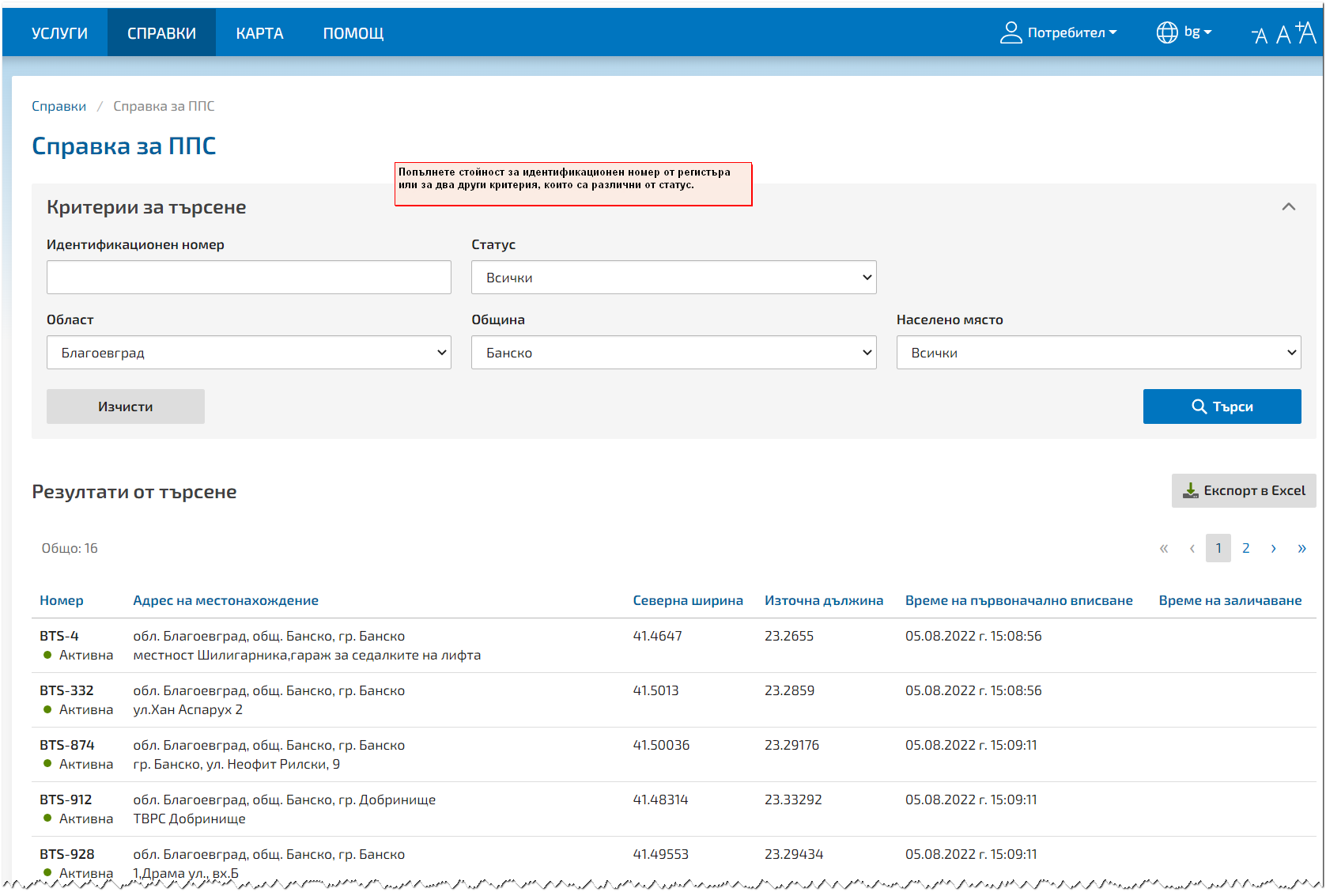Image resolution: width=1326 pixels, height=896 pixels.
Task: Click BTS-912 row number
Action: (66, 800)
